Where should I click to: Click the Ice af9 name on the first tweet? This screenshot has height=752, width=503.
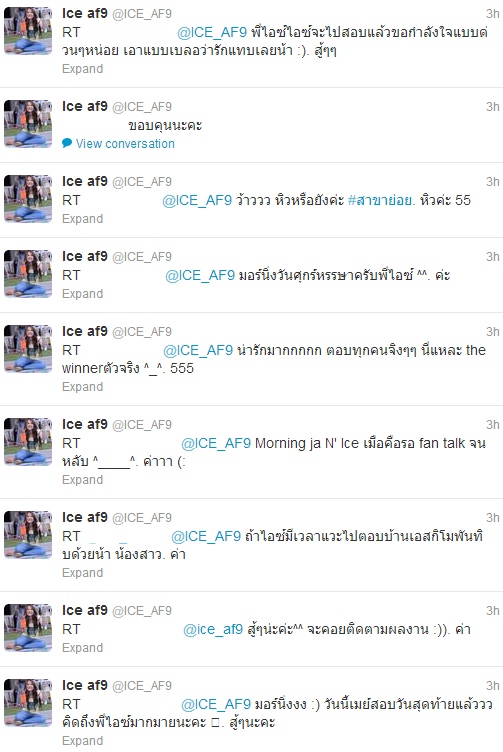[85, 13]
